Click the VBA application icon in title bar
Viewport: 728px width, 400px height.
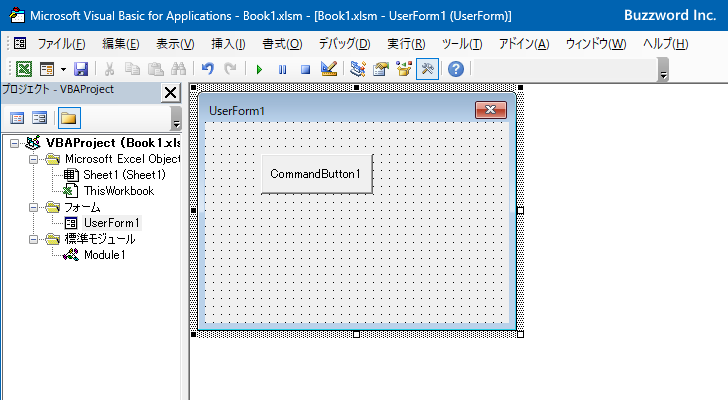click(17, 15)
